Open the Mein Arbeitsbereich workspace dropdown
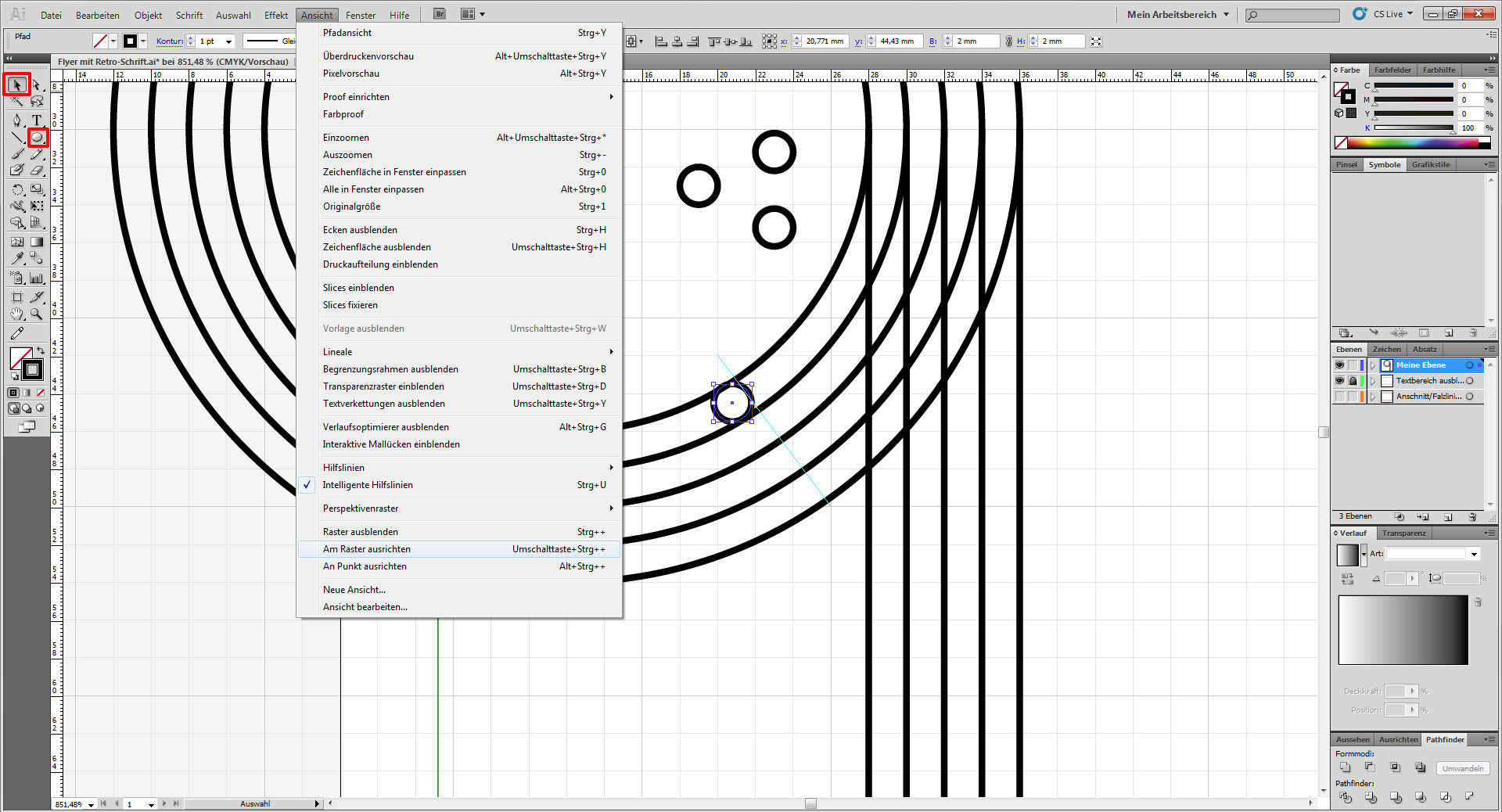This screenshot has height=812, width=1502. 1177,14
